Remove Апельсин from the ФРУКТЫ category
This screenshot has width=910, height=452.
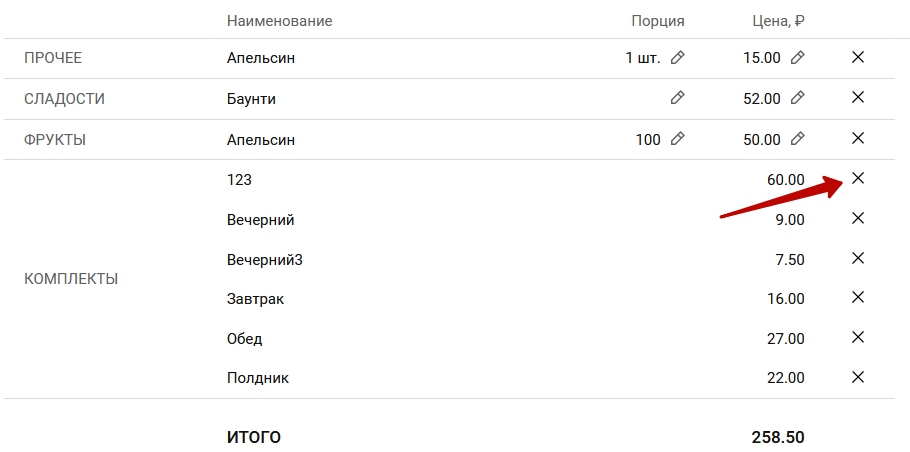coord(857,138)
